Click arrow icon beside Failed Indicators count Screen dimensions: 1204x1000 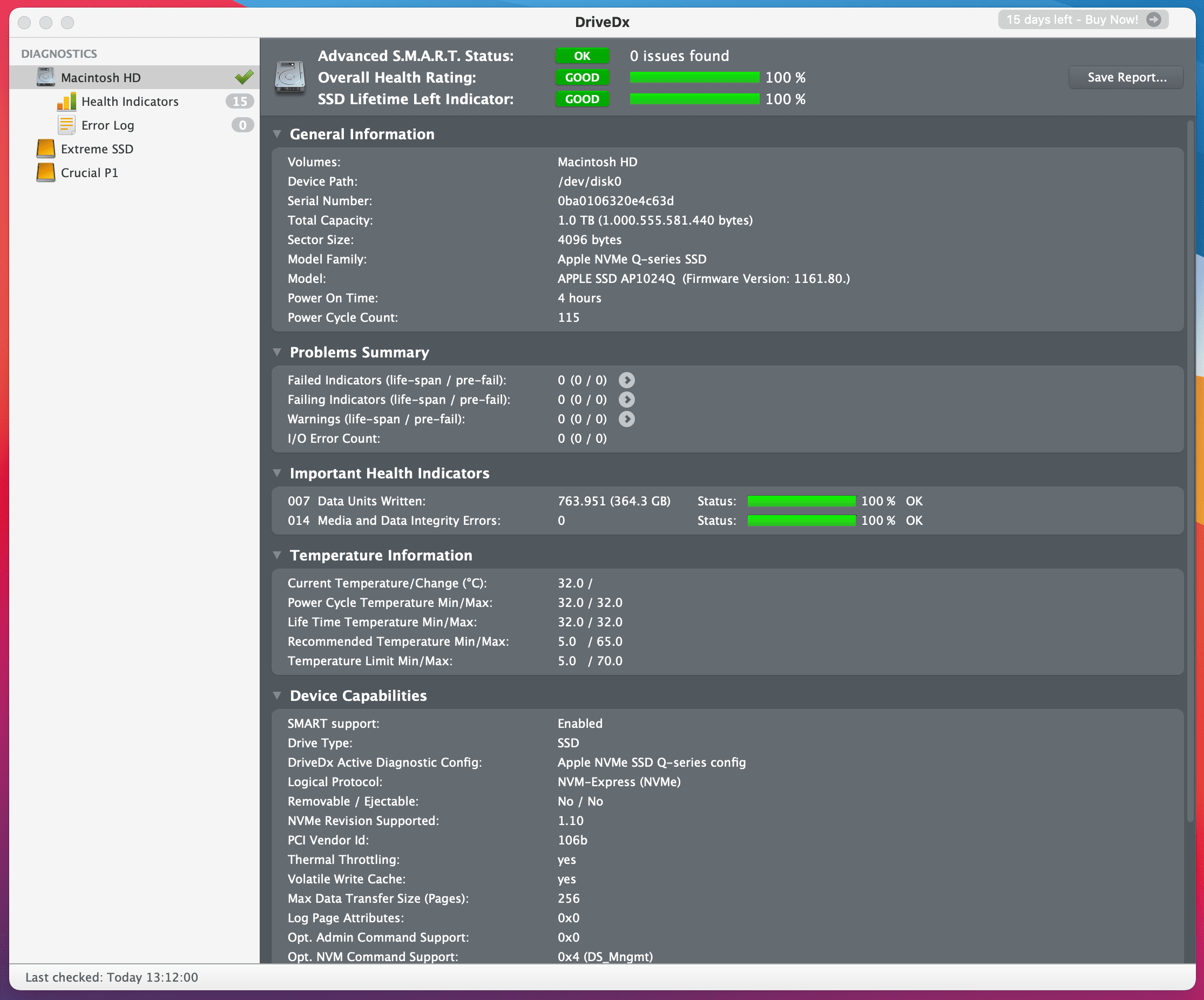627,380
